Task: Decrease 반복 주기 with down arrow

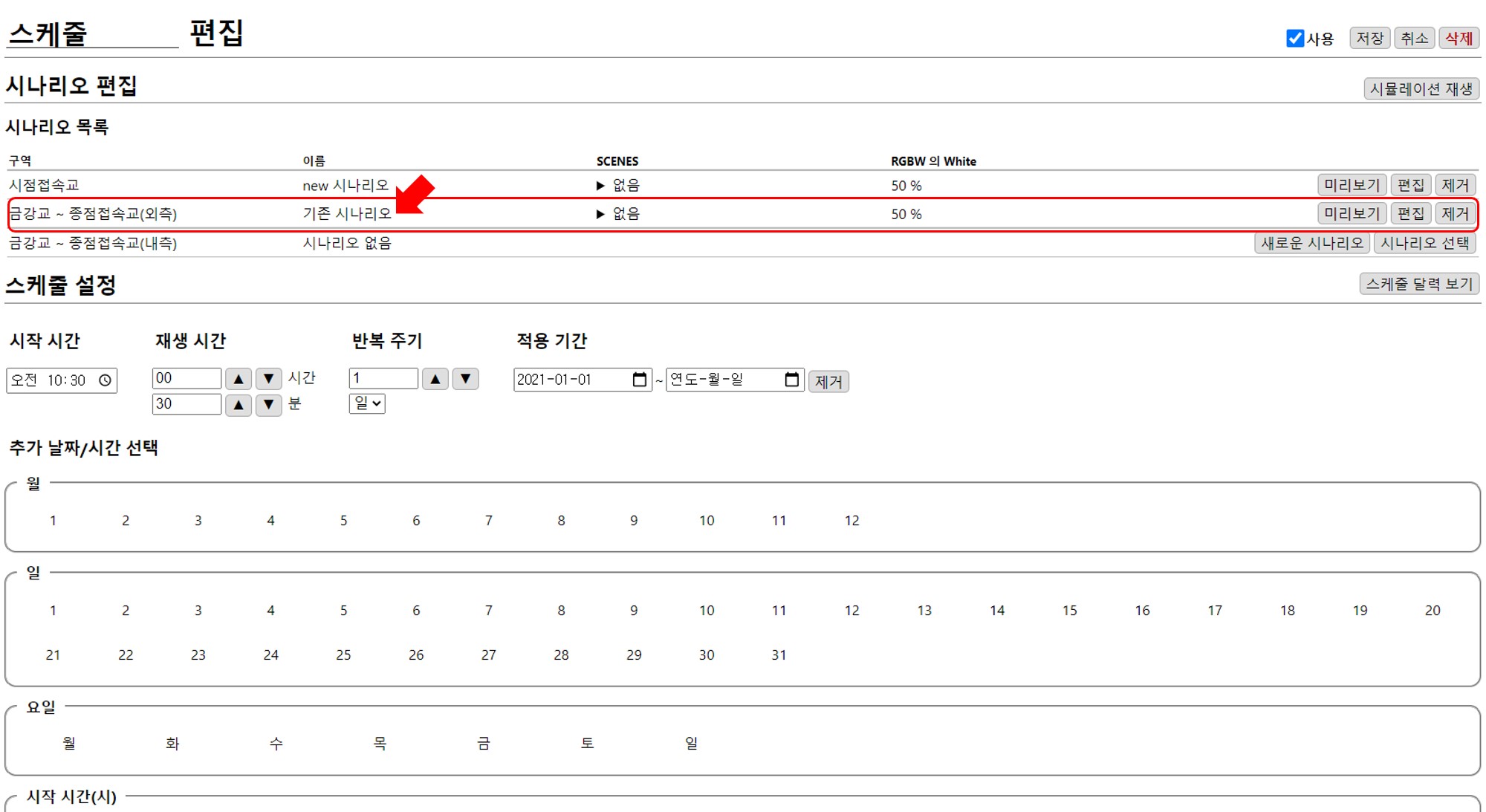Action: (x=466, y=379)
